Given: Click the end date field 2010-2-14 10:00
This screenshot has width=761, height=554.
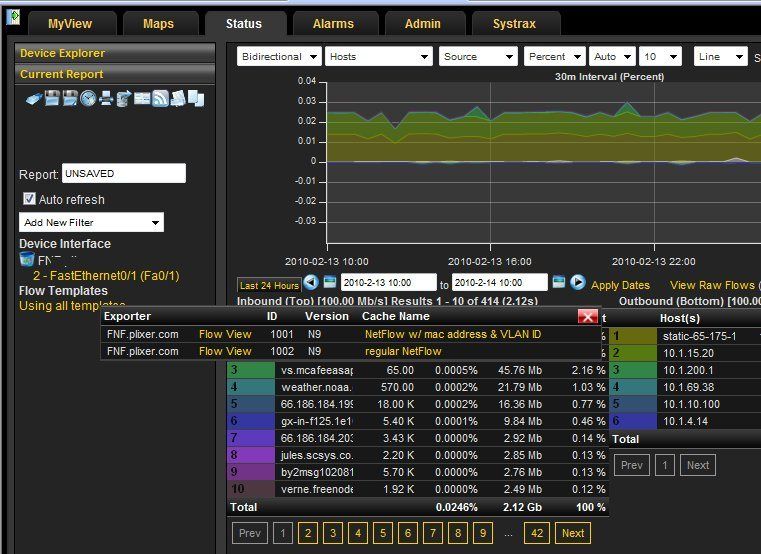Looking at the screenshot, I should point(499,282).
